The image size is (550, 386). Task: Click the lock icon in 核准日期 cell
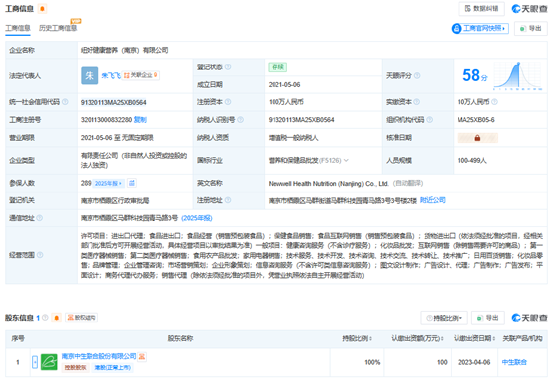pyautogui.click(x=477, y=138)
